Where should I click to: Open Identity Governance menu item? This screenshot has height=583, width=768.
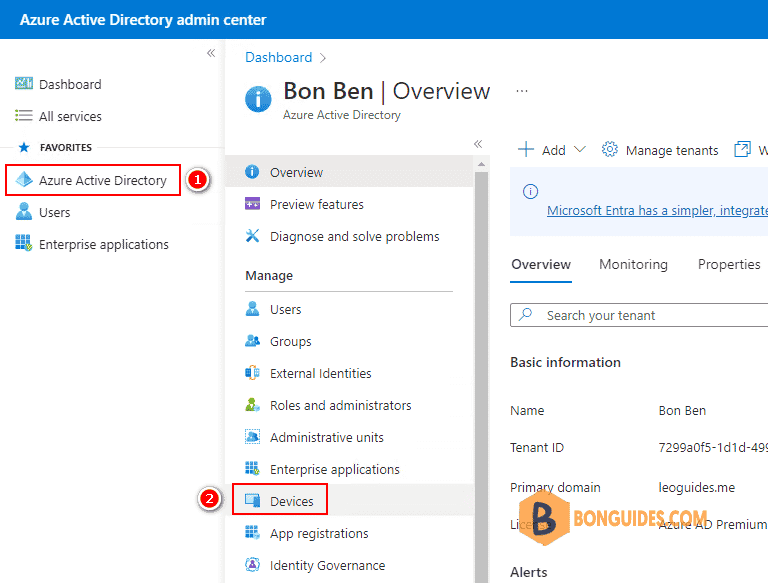349,565
